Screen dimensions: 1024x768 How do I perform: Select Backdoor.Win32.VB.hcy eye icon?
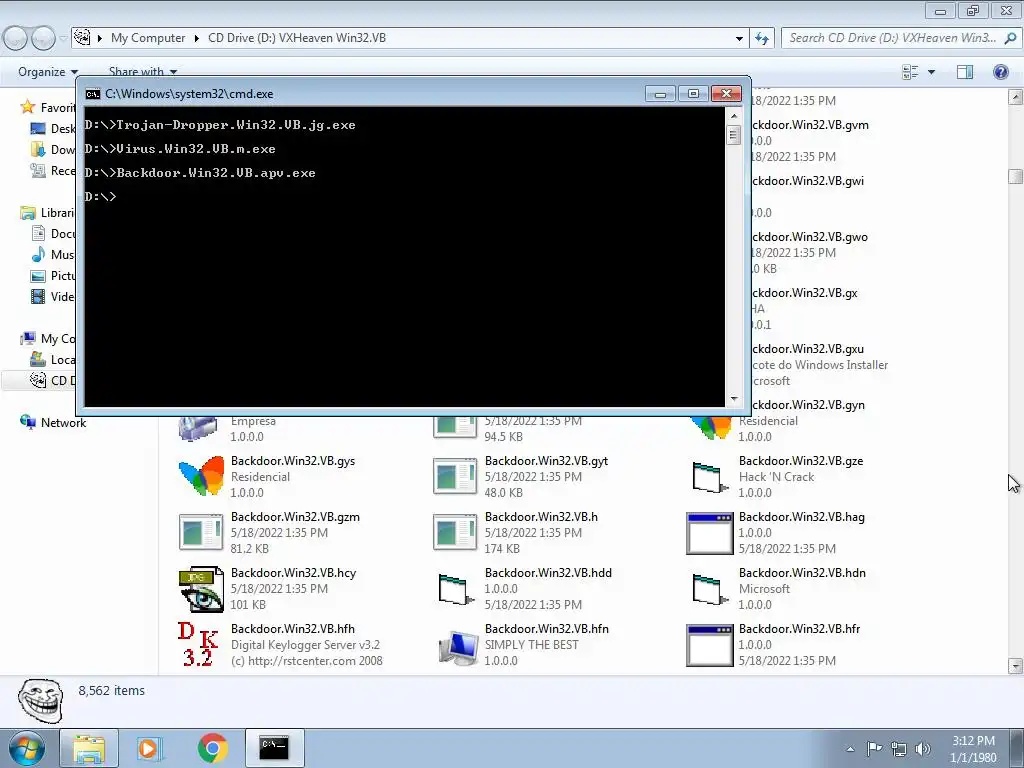point(201,589)
